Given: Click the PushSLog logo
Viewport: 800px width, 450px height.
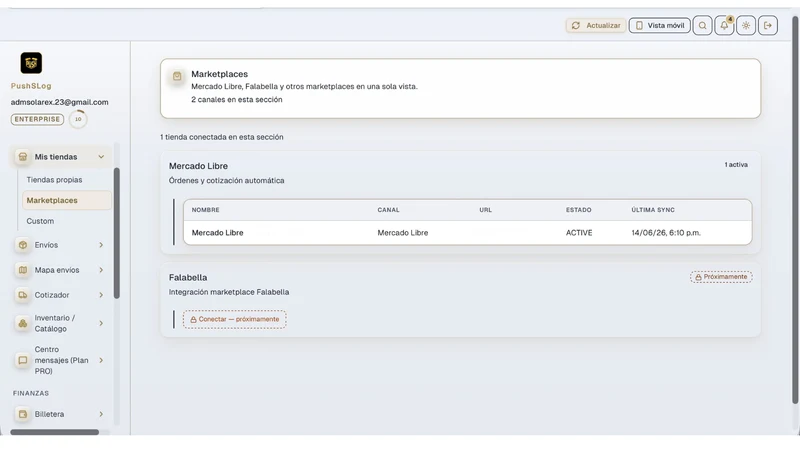Looking at the screenshot, I should point(31,63).
